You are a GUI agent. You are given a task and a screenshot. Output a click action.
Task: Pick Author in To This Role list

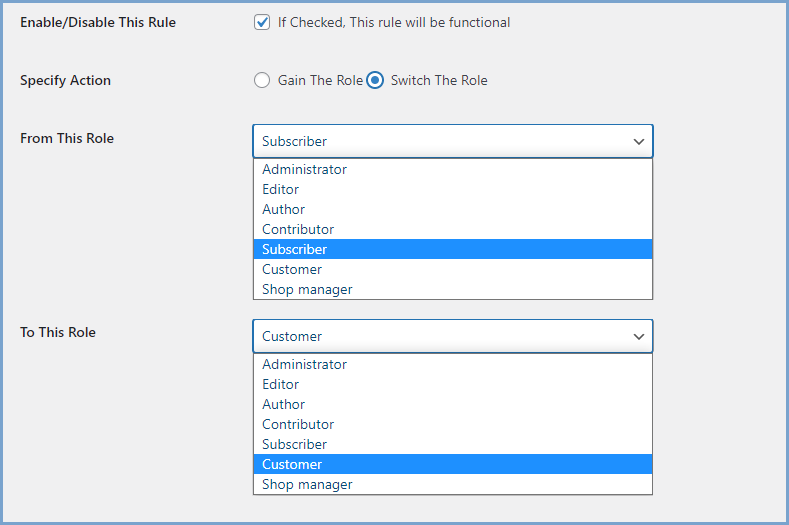(x=284, y=404)
